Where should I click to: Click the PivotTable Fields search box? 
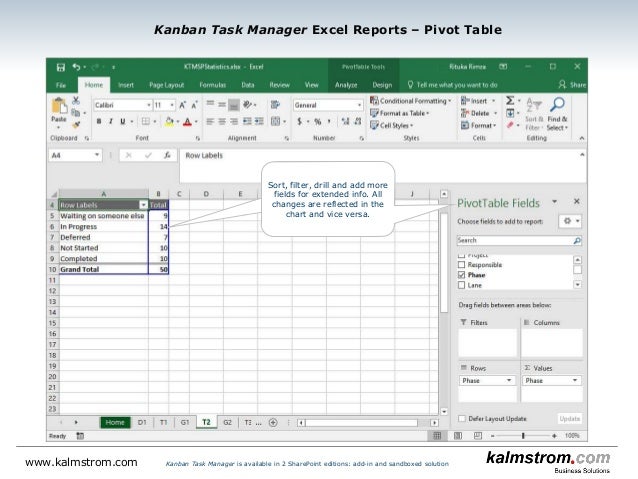(519, 241)
